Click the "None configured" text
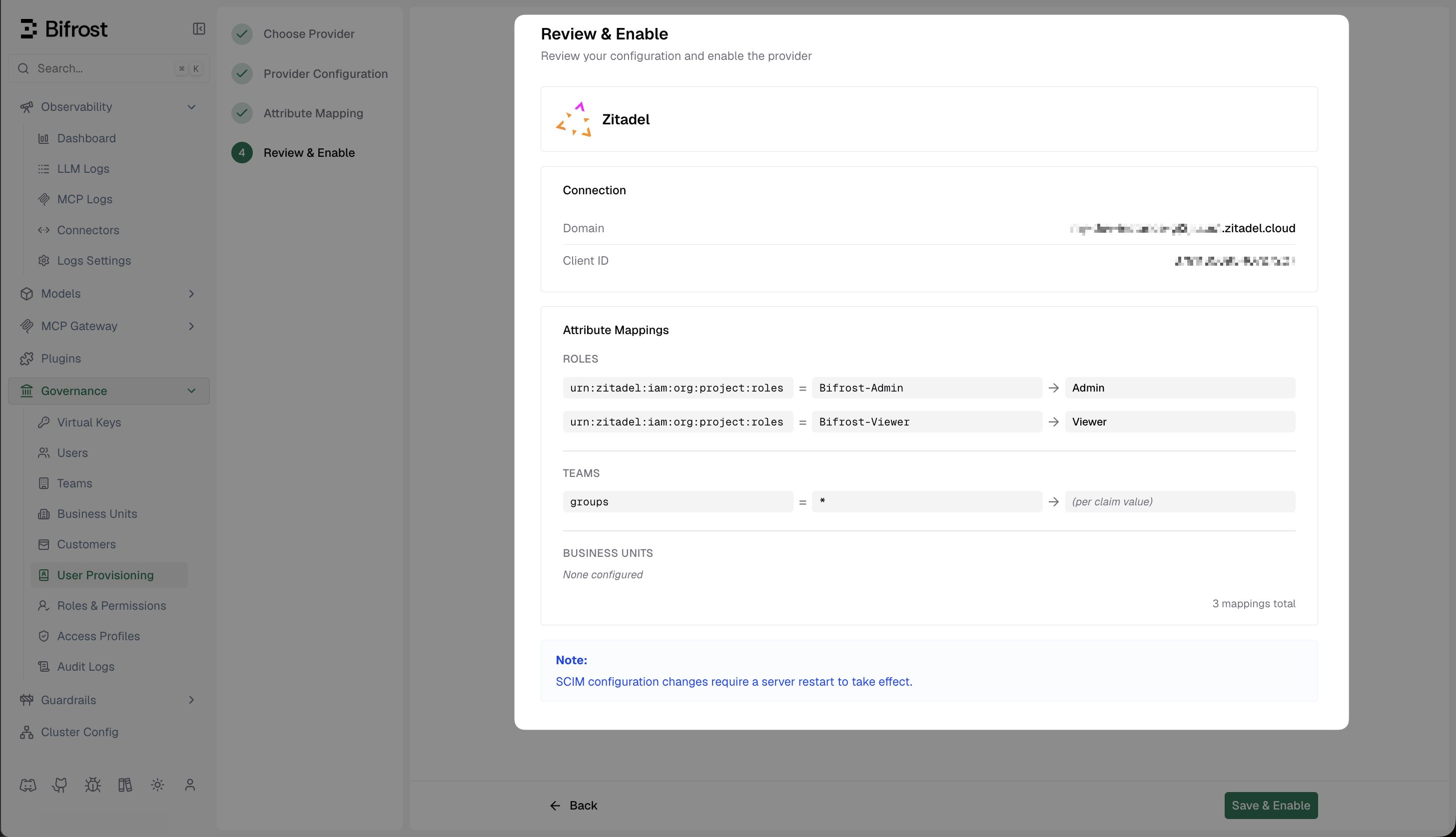 point(603,574)
